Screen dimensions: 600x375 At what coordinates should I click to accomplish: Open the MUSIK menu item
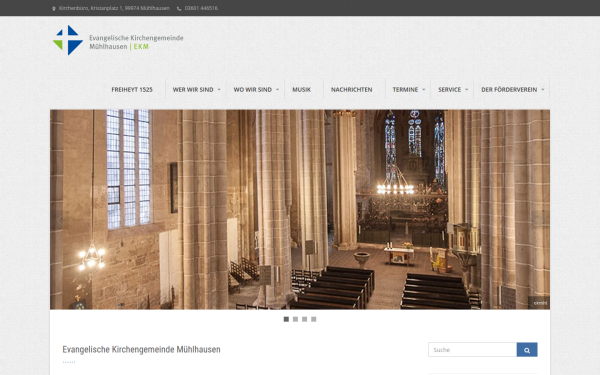pyautogui.click(x=302, y=90)
